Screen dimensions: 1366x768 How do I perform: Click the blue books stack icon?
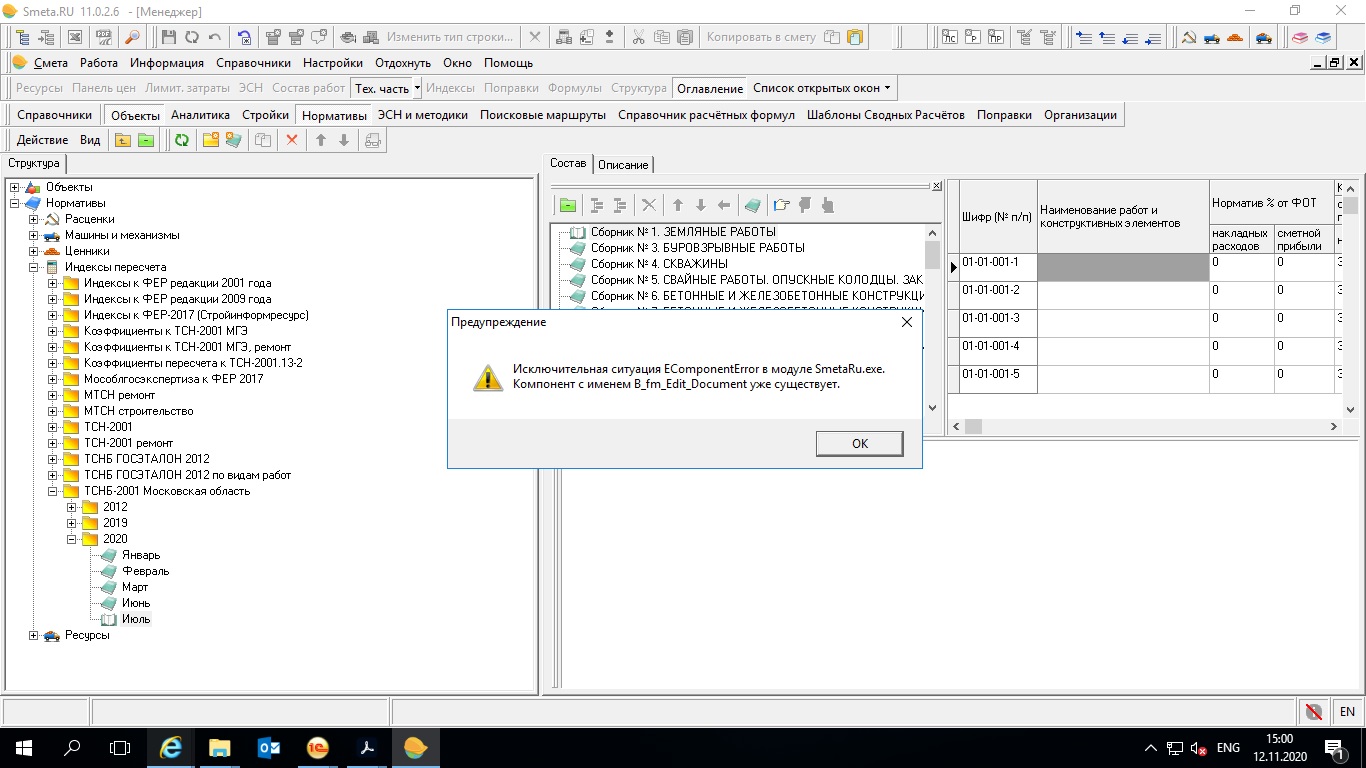tap(1324, 37)
